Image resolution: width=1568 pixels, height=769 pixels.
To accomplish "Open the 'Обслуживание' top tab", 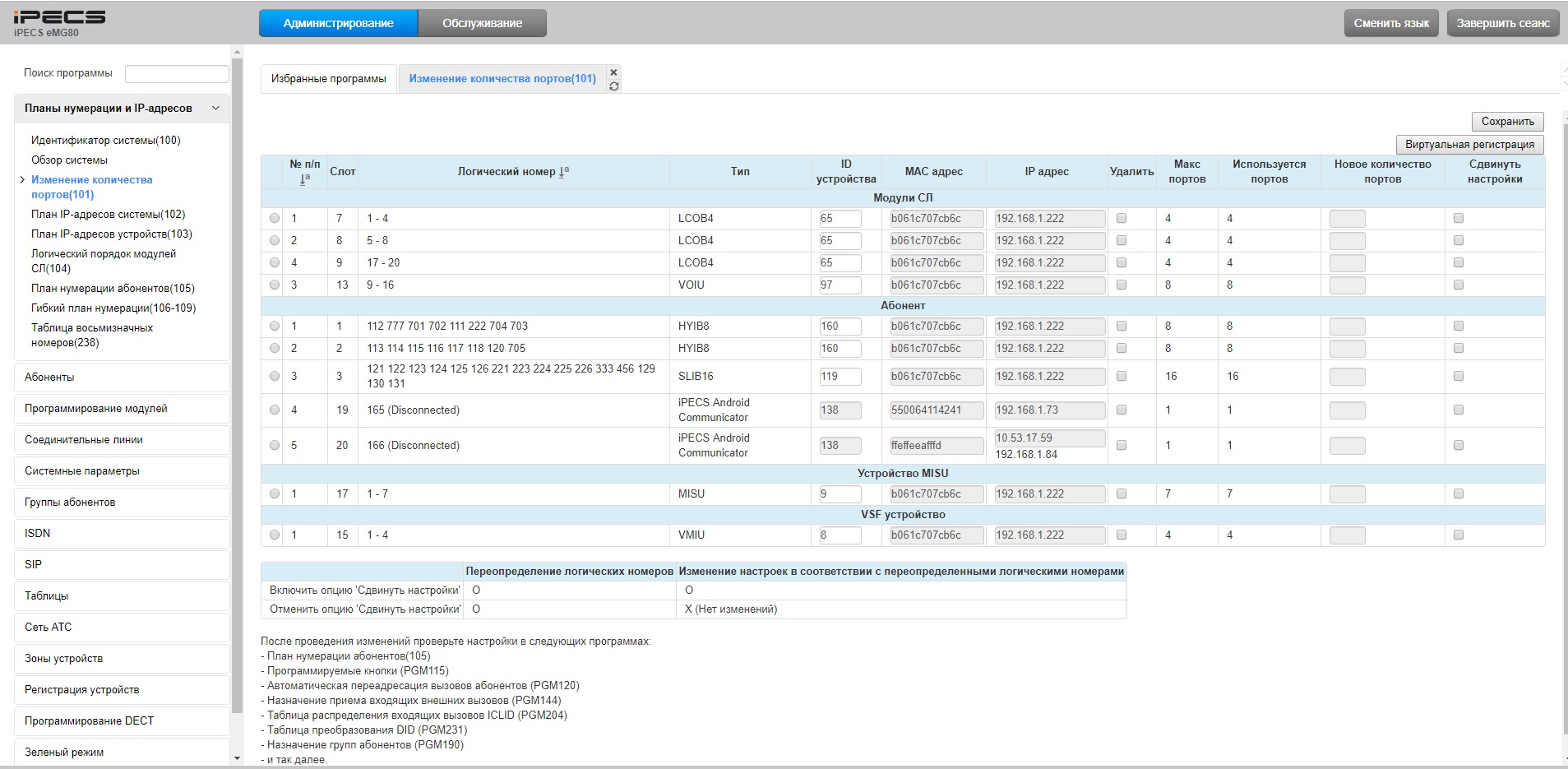I will pos(482,23).
